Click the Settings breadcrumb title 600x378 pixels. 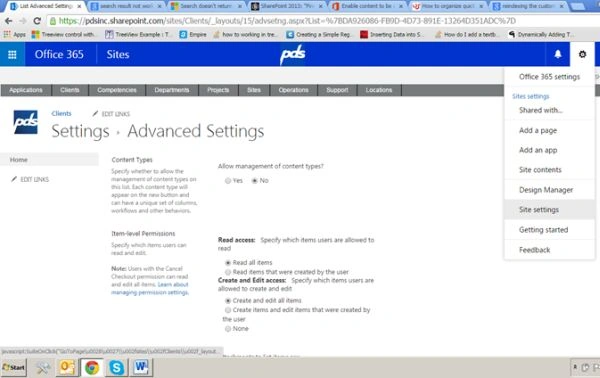[x=80, y=132]
